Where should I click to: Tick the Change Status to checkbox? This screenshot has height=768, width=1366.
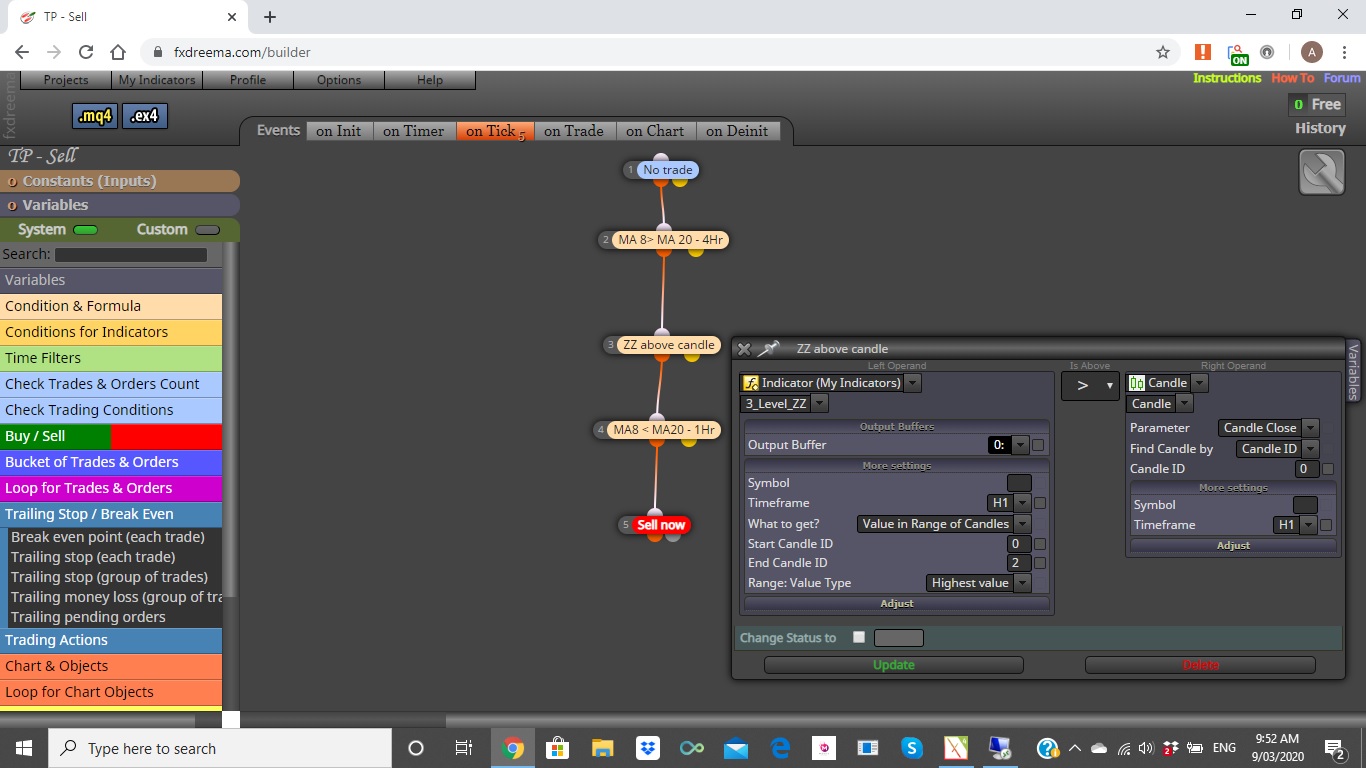click(859, 637)
